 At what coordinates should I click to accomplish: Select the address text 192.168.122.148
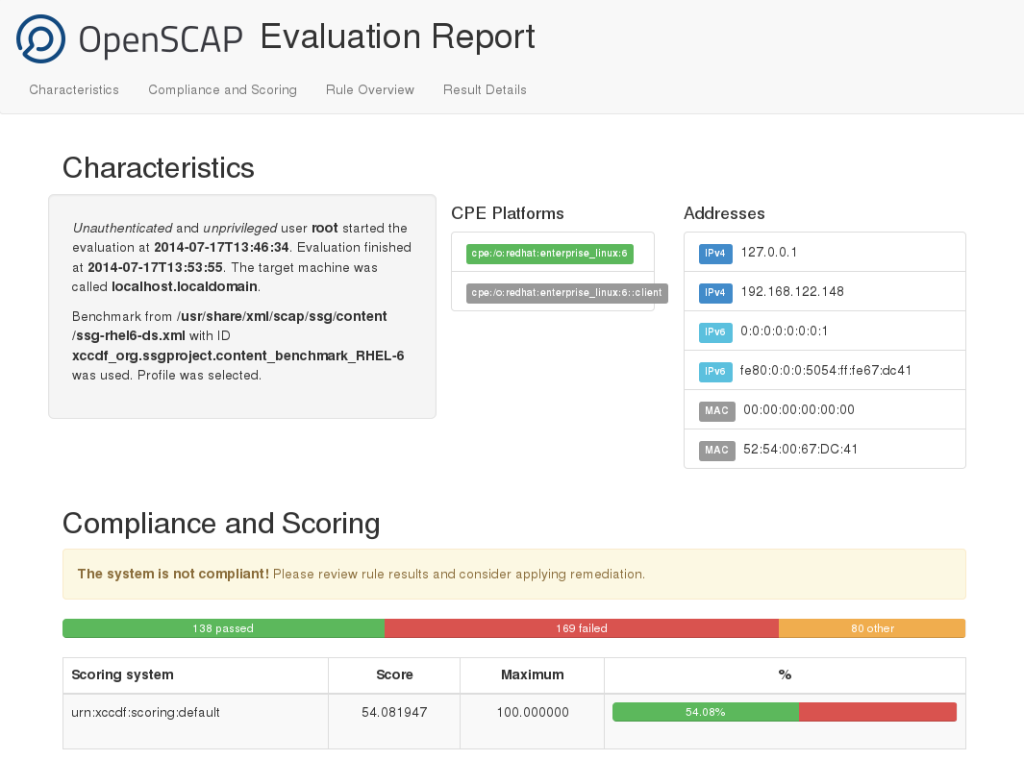click(792, 292)
